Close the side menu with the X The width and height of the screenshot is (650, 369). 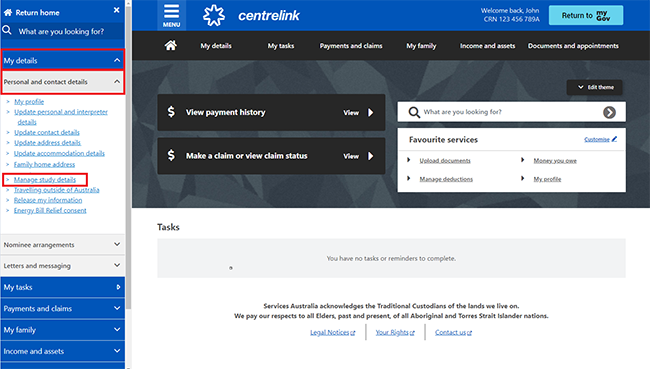point(116,10)
